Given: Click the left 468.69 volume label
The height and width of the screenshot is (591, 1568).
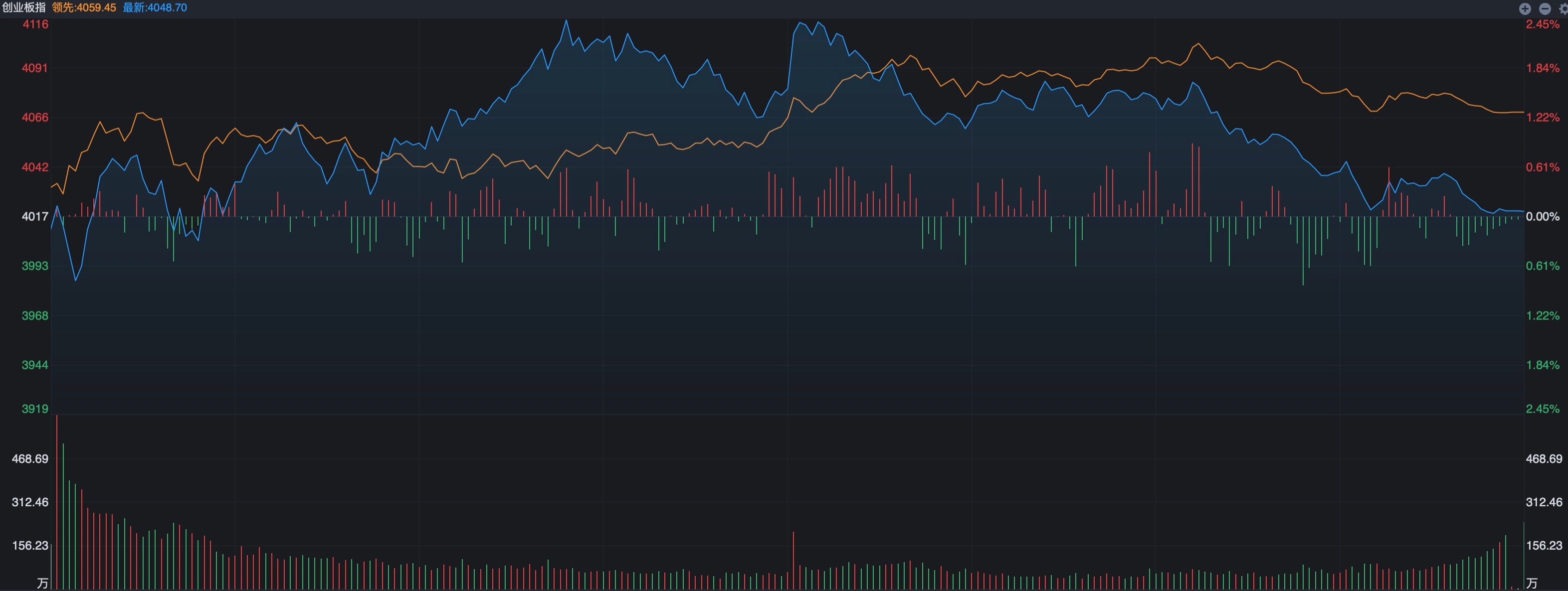Looking at the screenshot, I should tap(30, 458).
